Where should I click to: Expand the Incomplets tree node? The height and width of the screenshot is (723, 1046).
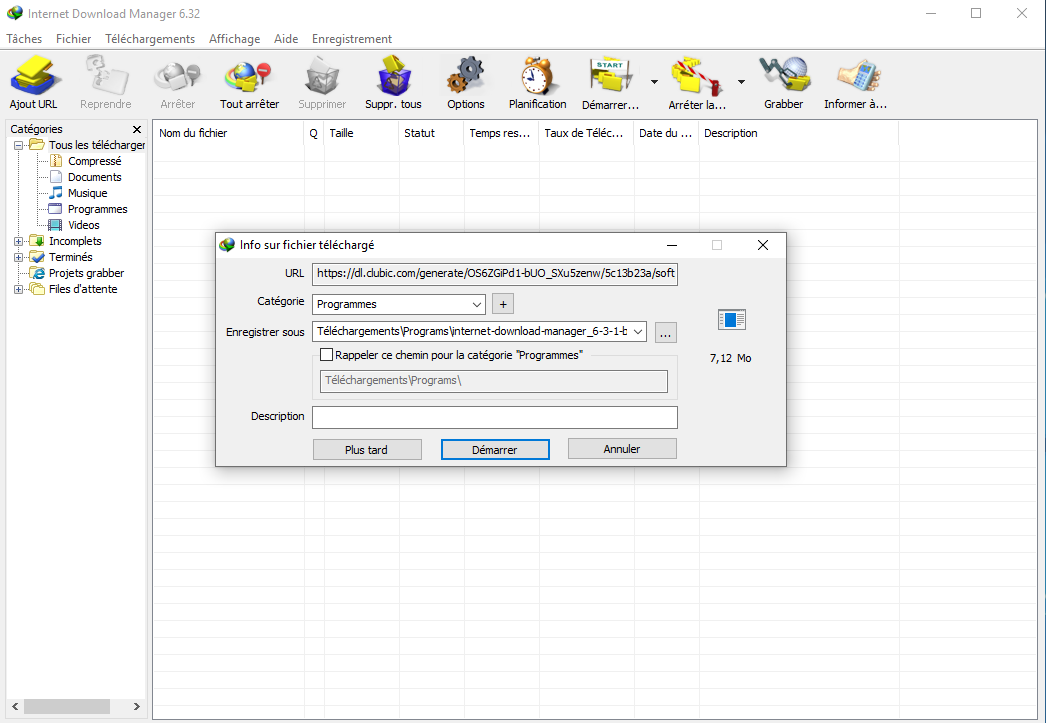[18, 241]
